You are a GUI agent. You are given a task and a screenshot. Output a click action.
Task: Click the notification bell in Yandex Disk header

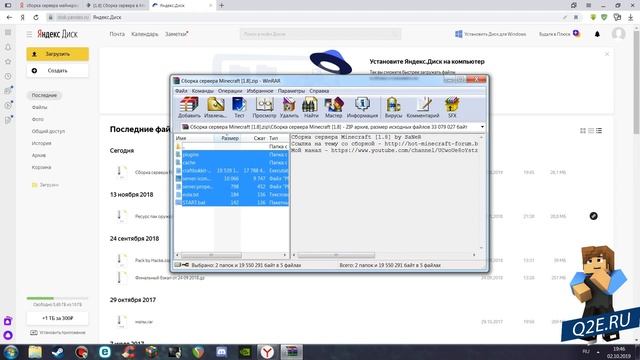tap(597, 34)
